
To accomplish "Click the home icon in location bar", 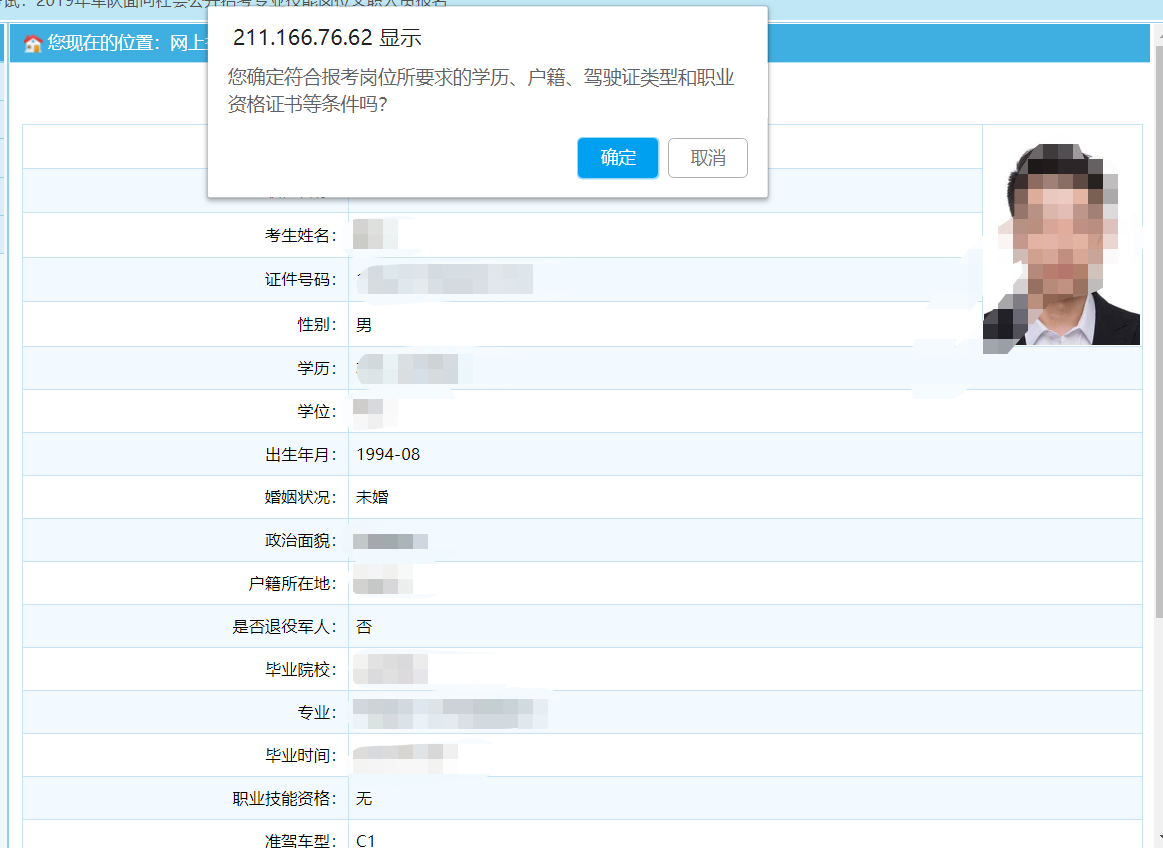I will coord(33,44).
